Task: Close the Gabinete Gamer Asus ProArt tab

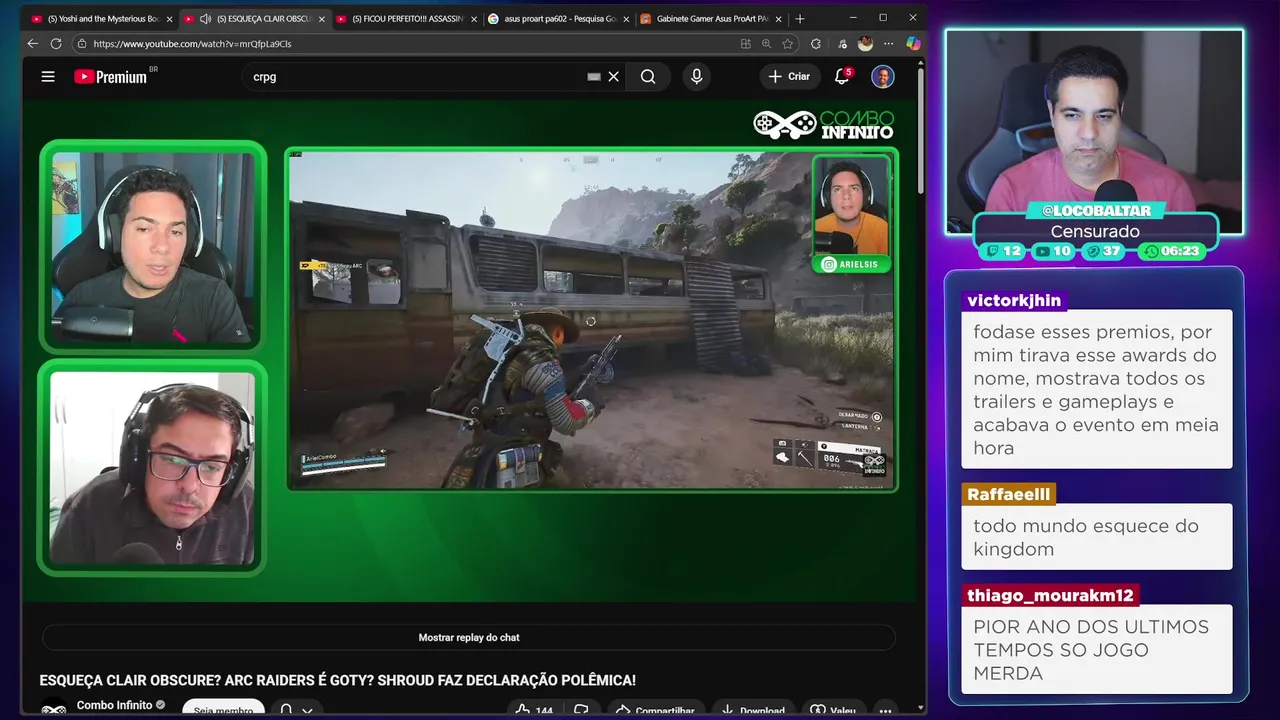Action: (778, 19)
